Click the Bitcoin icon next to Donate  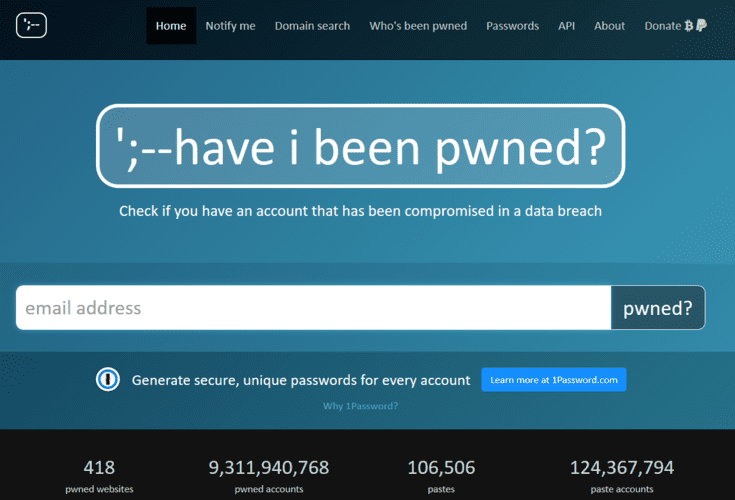689,26
